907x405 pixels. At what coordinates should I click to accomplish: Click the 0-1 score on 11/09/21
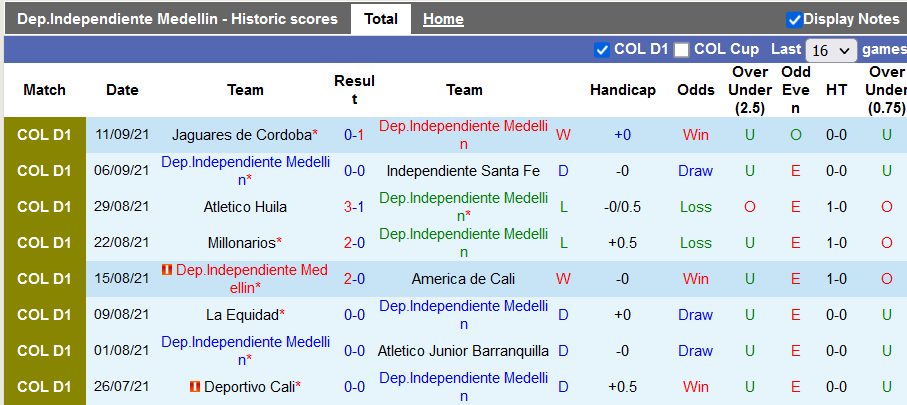tap(354, 135)
